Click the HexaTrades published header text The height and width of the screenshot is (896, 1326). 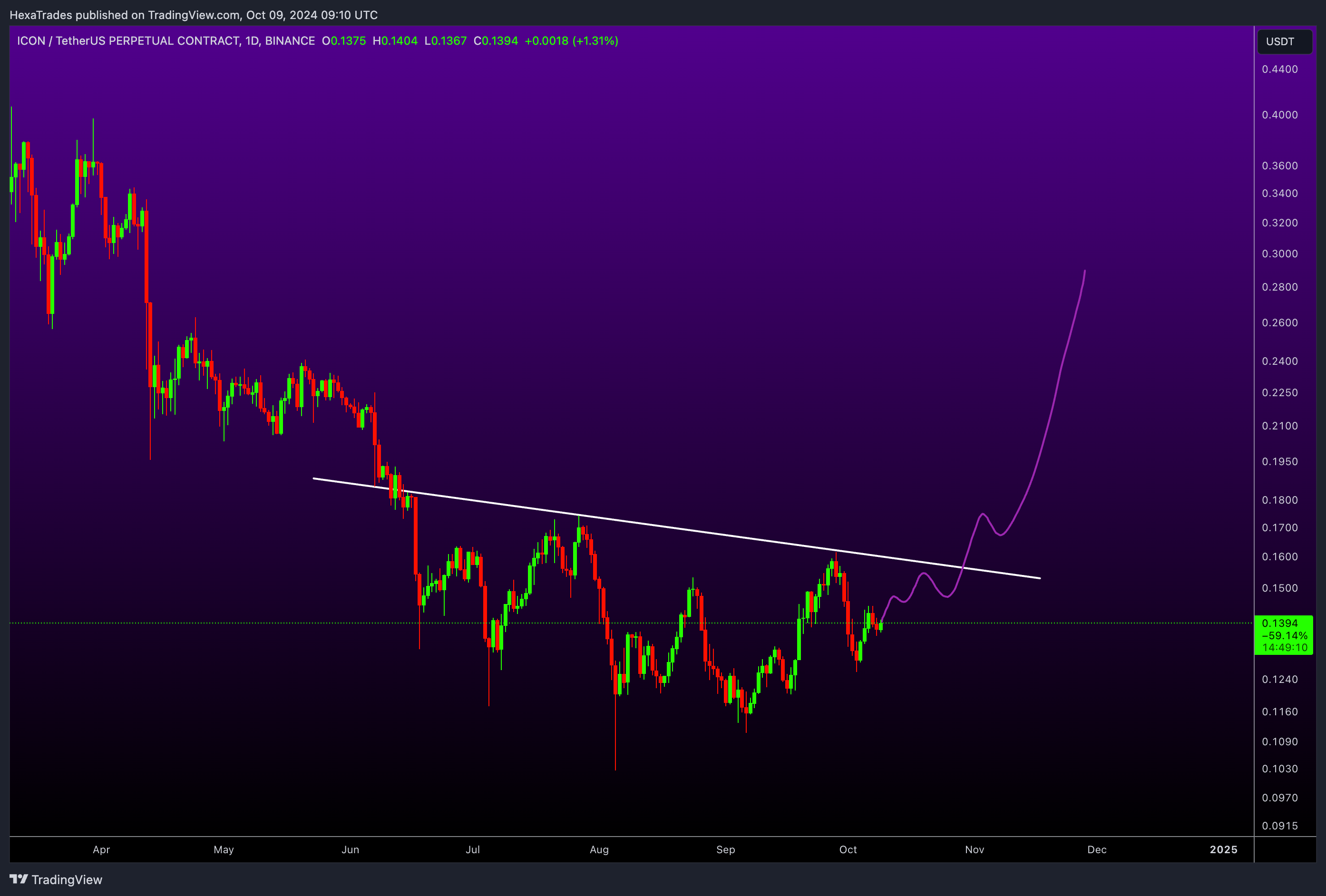194,15
